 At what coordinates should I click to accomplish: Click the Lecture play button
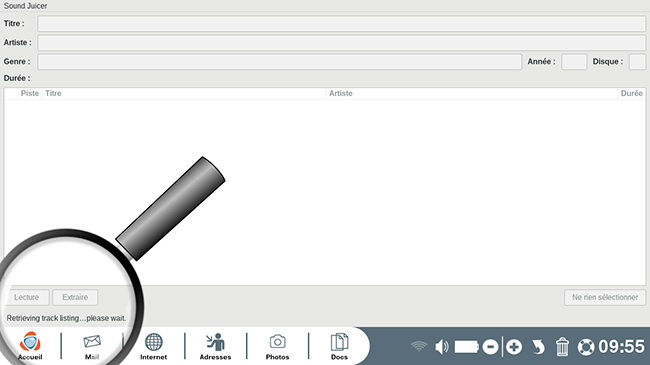(x=27, y=297)
